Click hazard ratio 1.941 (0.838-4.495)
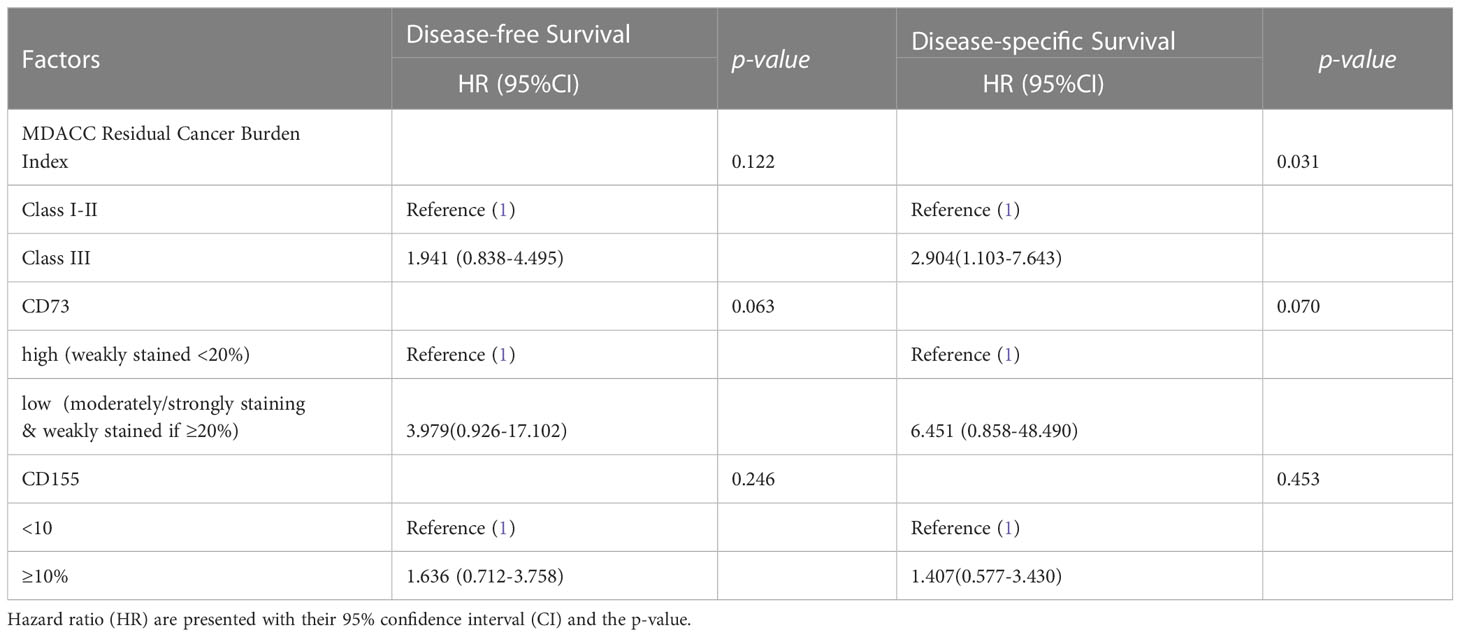 pyautogui.click(x=483, y=259)
